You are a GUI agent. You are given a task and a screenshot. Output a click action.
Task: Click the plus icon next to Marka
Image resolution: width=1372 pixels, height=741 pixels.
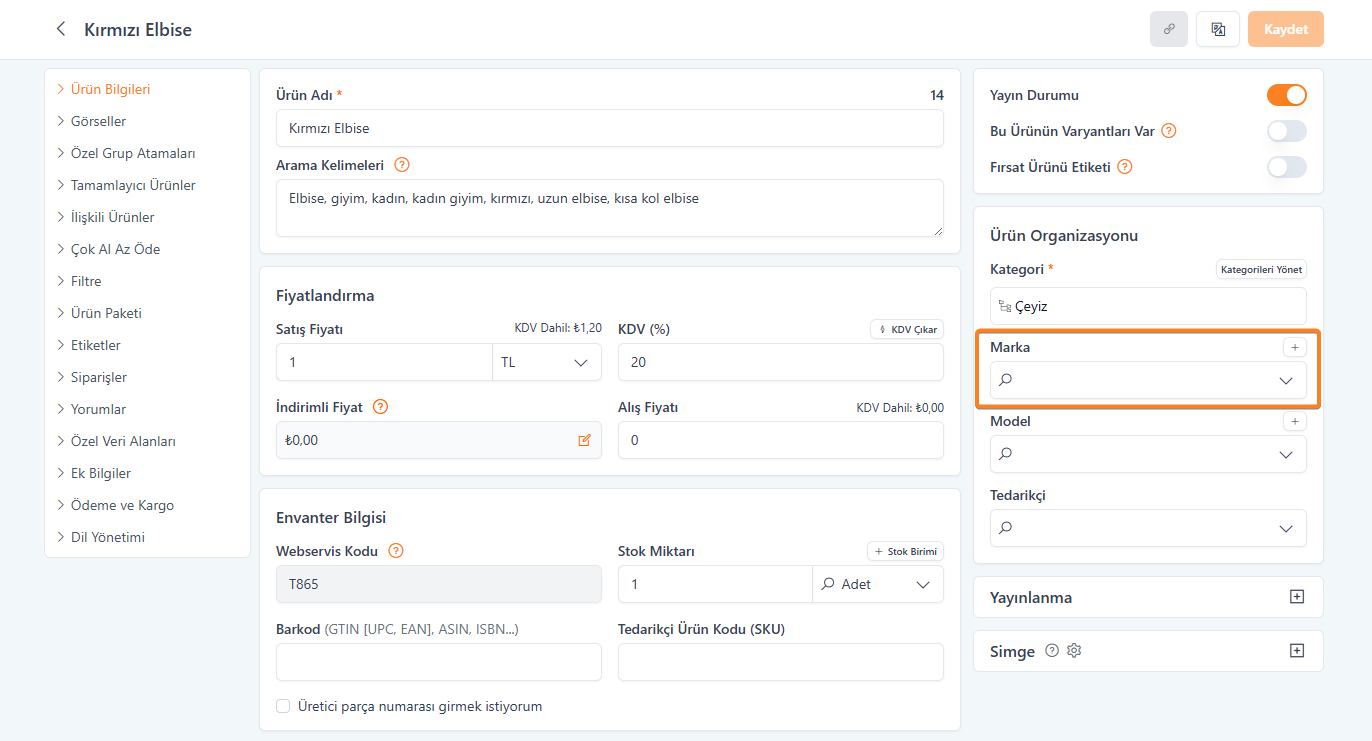click(1294, 347)
